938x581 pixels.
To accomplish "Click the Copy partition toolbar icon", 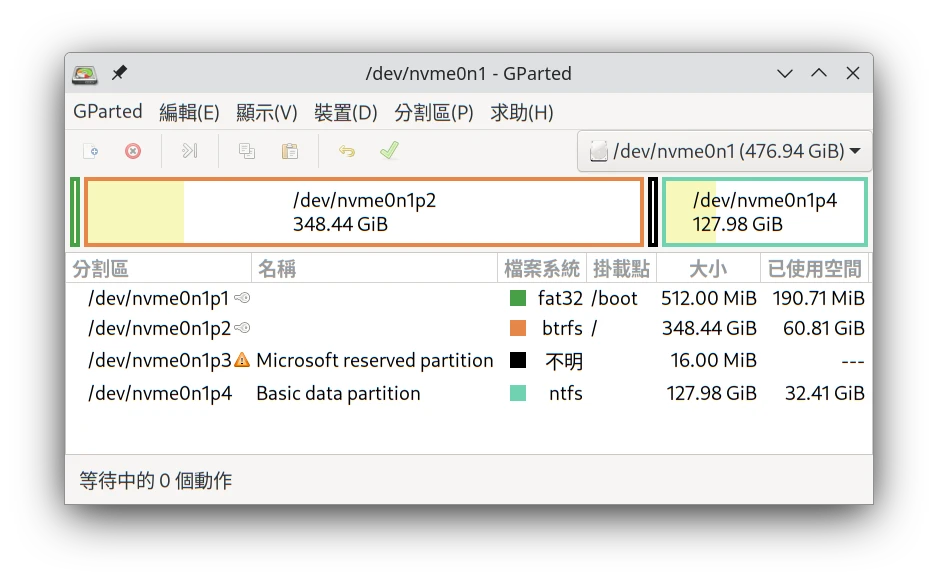I will [246, 151].
